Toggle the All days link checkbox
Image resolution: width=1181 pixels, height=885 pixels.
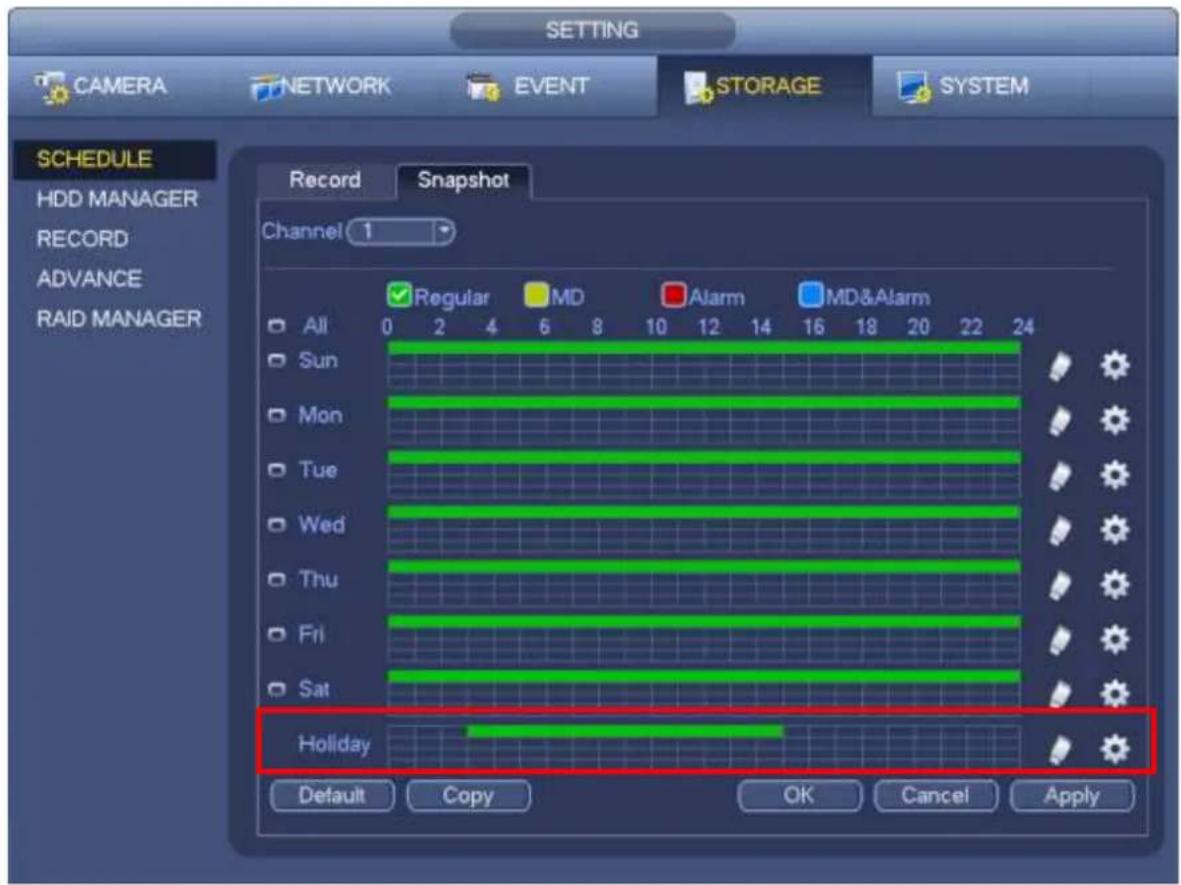tap(277, 326)
